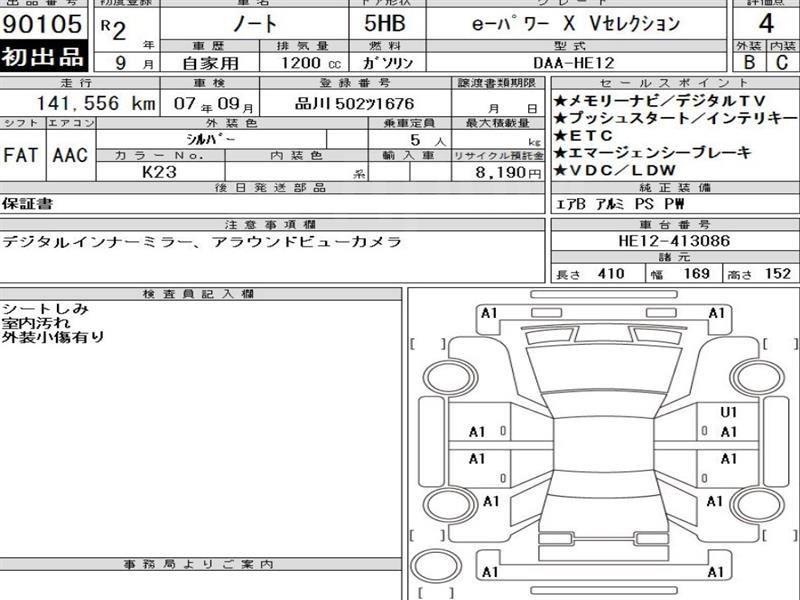
Task: Click the note デジタルインナーミラー、アラウンドビューカメラ
Action: pos(202,242)
